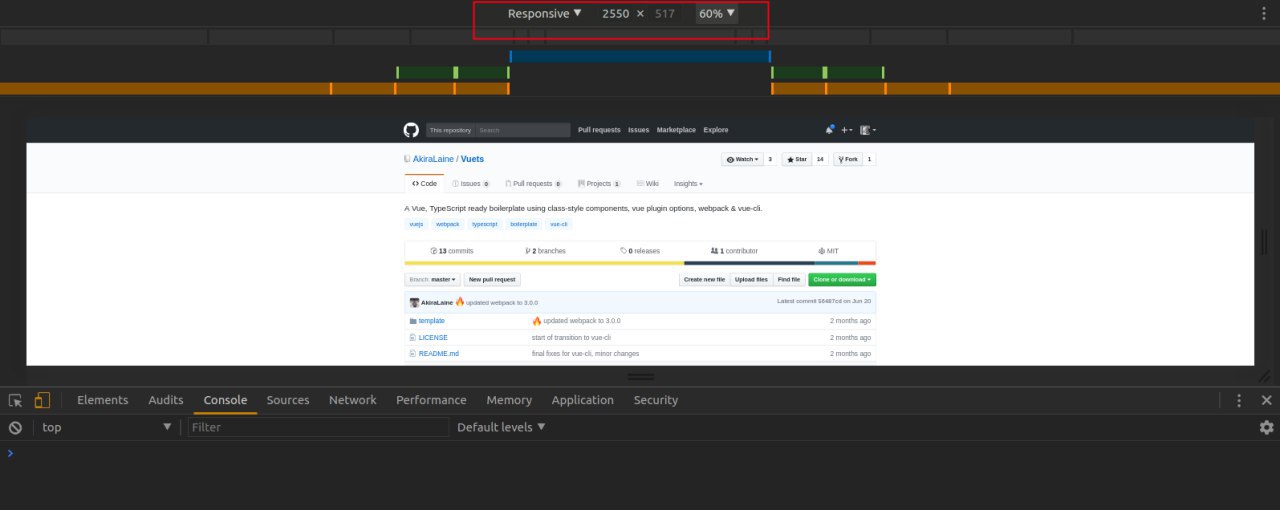Open the Wiki tab
1280x510 pixels.
(648, 184)
